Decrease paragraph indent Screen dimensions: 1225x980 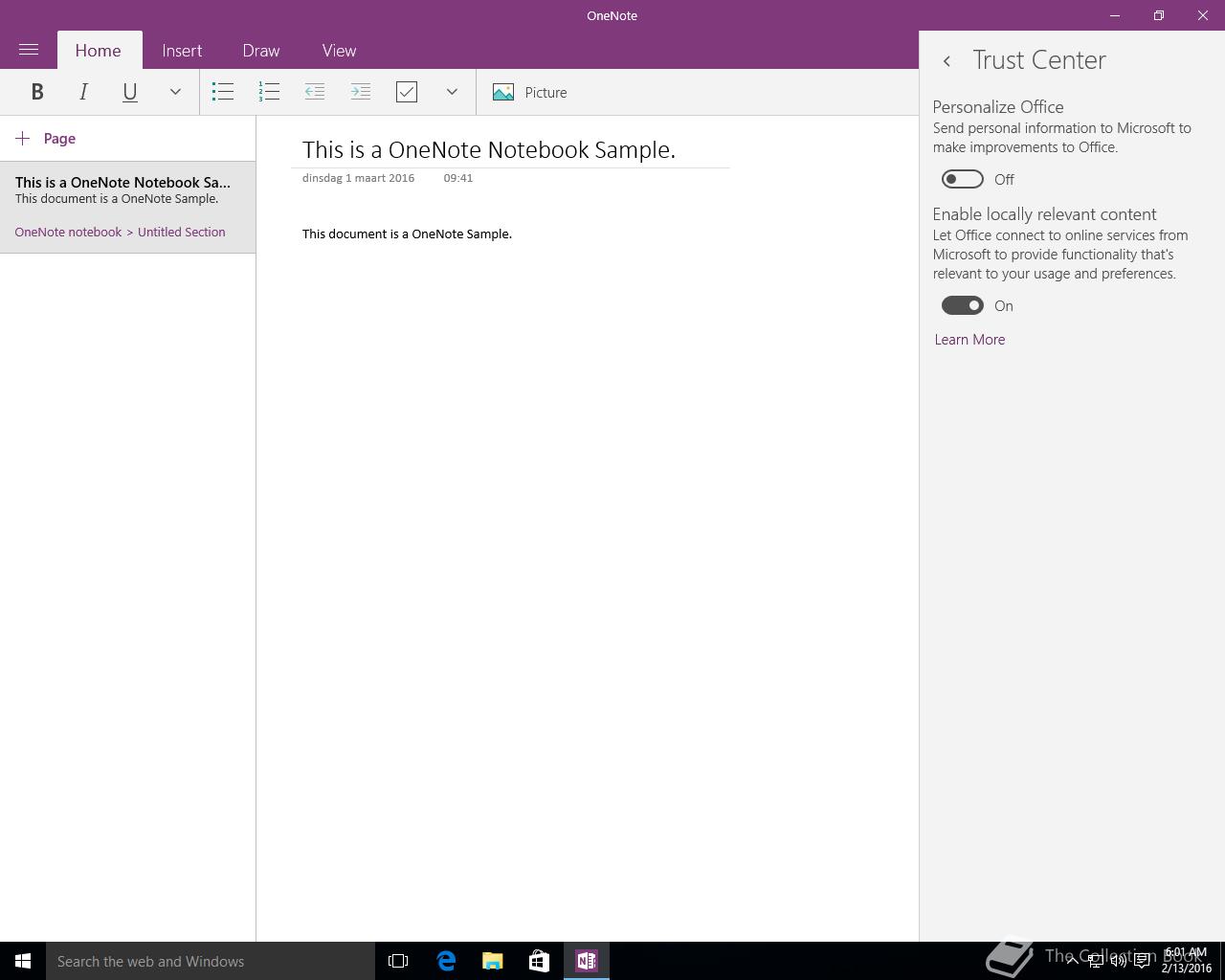pos(315,92)
